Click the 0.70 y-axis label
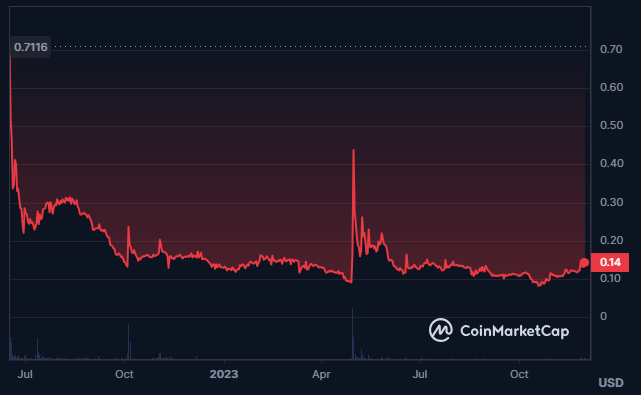Image resolution: width=641 pixels, height=395 pixels. click(611, 49)
